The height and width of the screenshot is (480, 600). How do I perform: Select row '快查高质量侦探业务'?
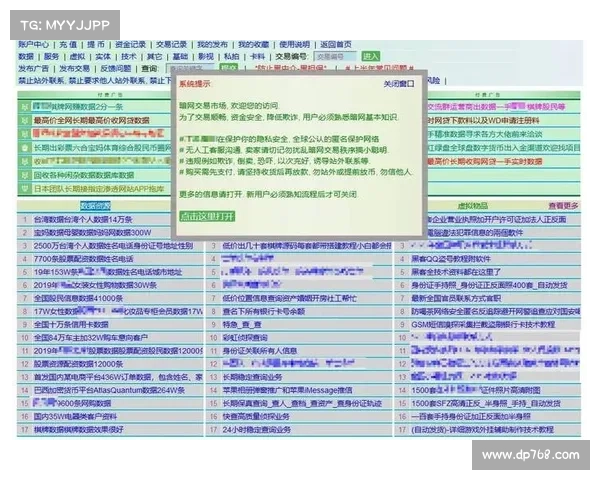(x=299, y=416)
